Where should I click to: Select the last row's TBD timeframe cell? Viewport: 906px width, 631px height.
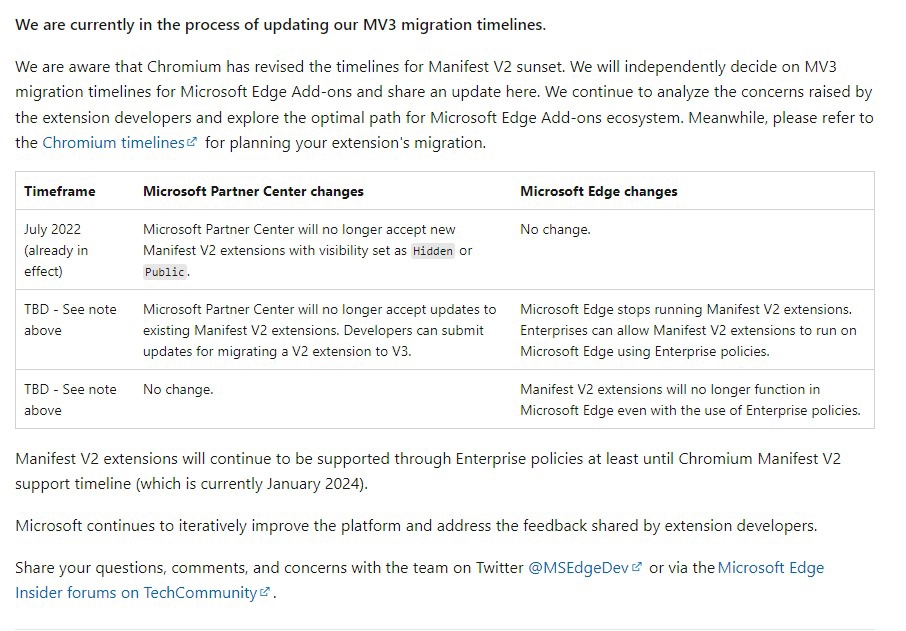coord(70,399)
